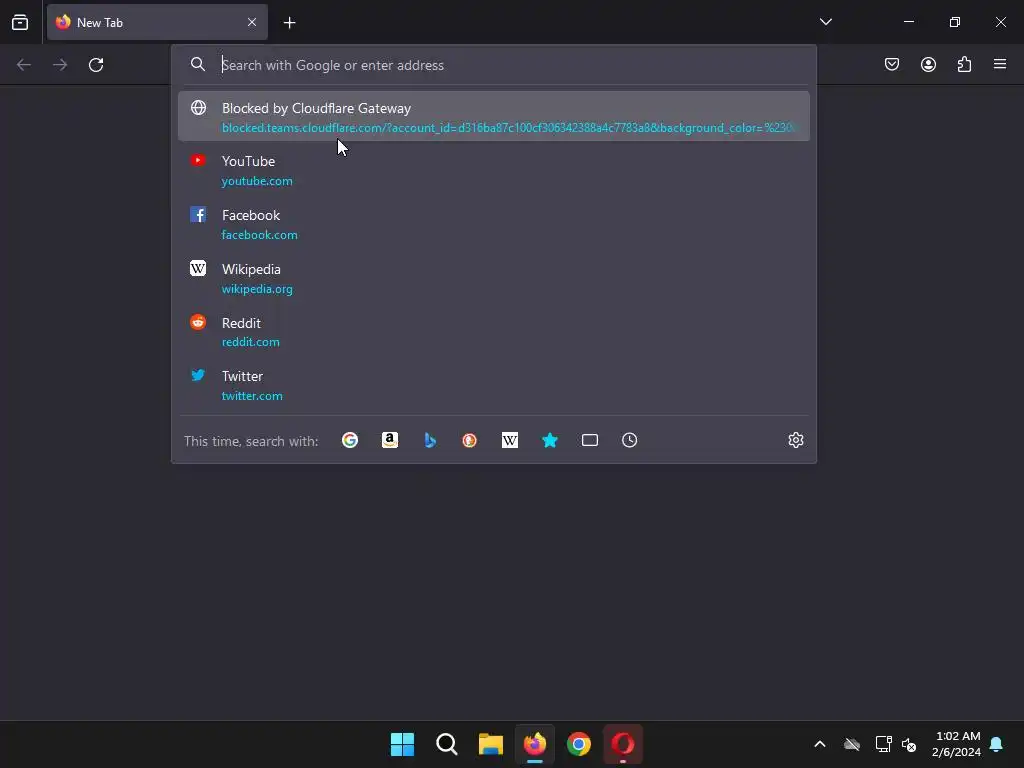Open the application hamburger menu
This screenshot has width=1024, height=768.
point(1000,64)
